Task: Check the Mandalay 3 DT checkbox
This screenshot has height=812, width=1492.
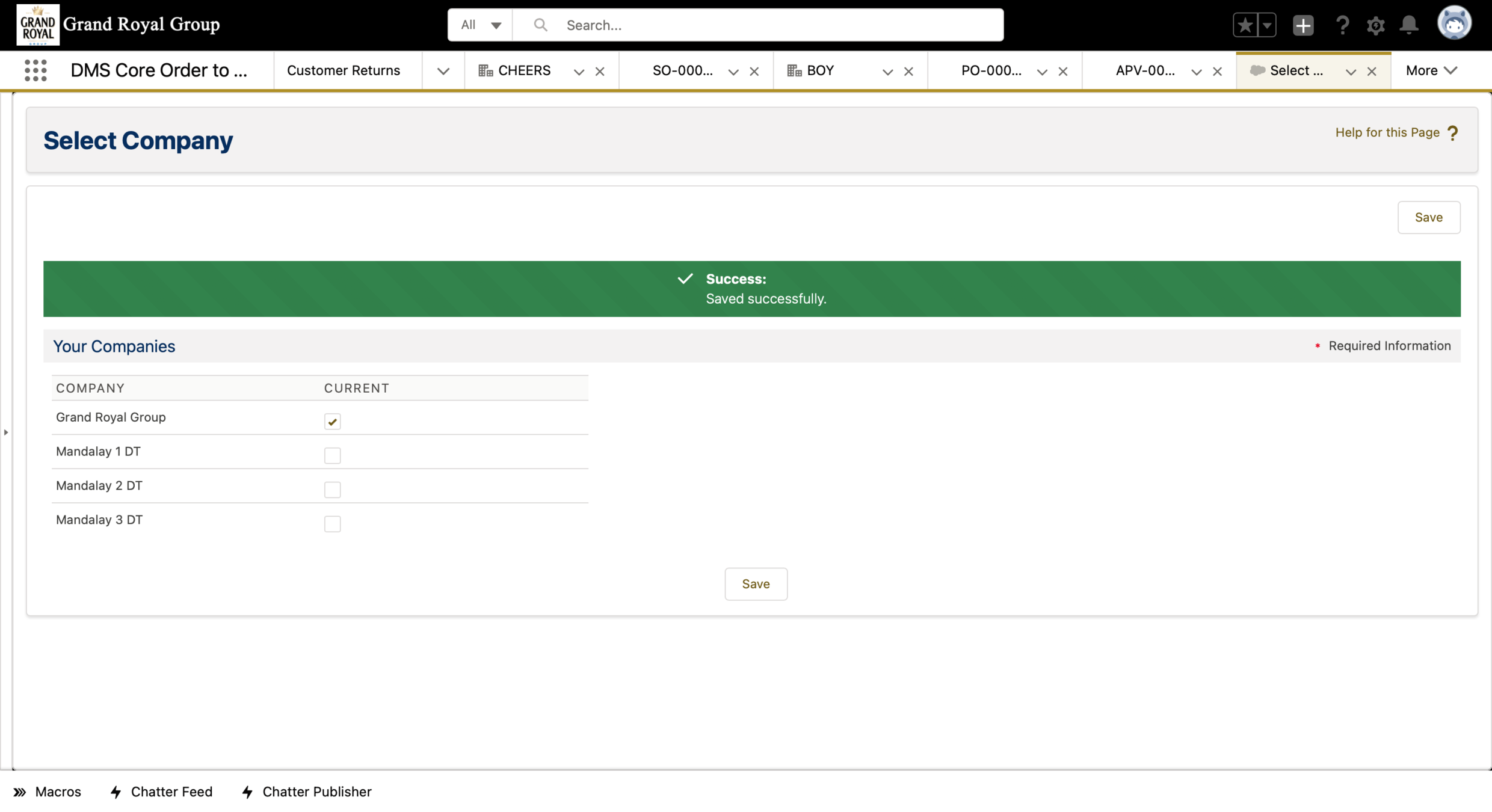Action: pyautogui.click(x=332, y=524)
